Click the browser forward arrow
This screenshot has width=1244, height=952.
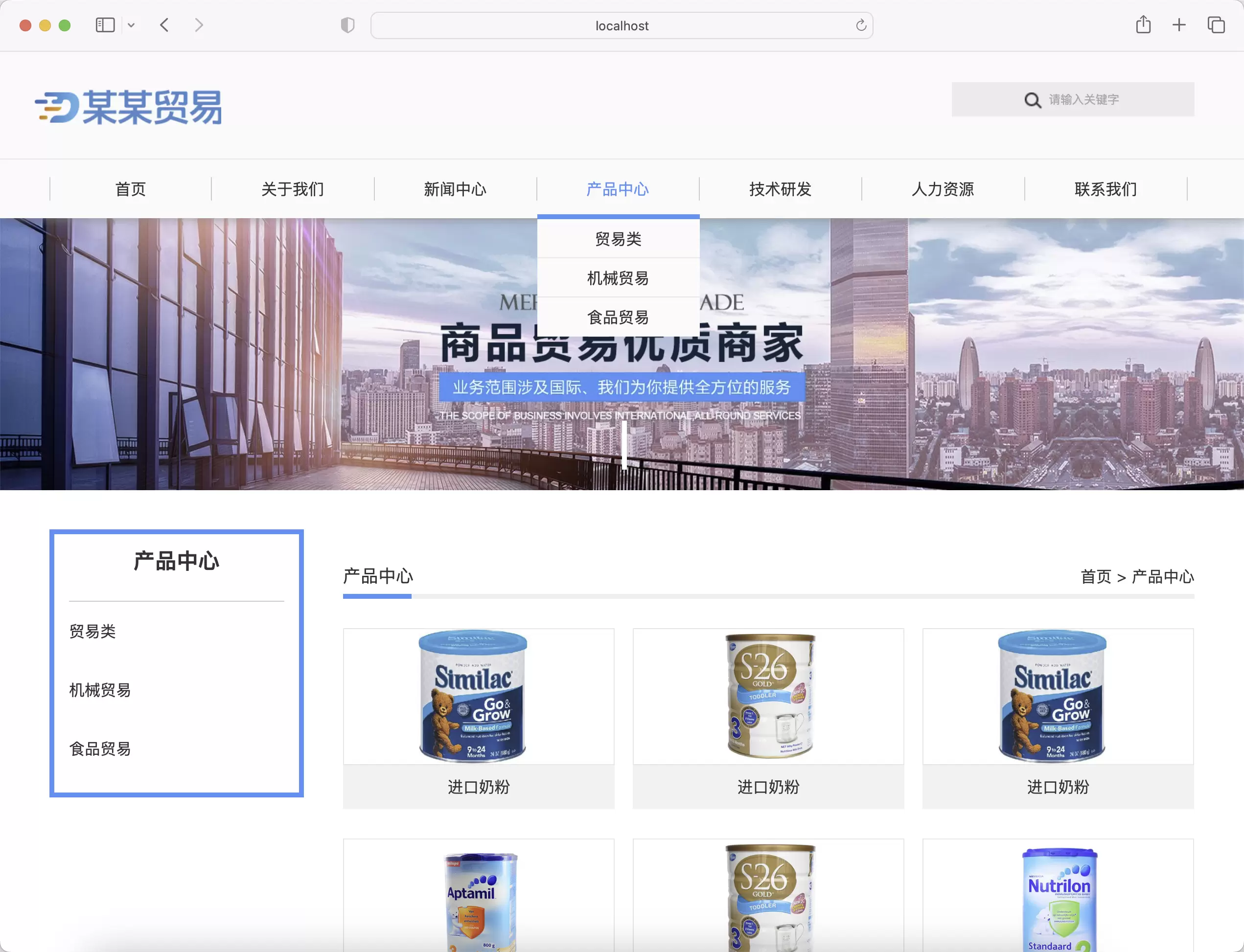(x=198, y=25)
